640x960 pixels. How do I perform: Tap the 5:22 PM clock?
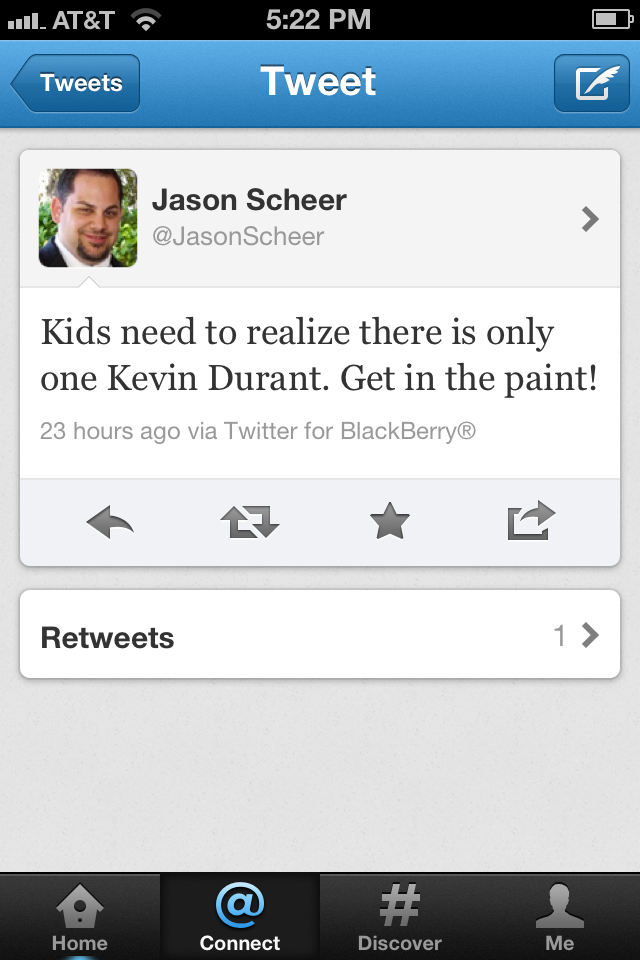coord(318,20)
